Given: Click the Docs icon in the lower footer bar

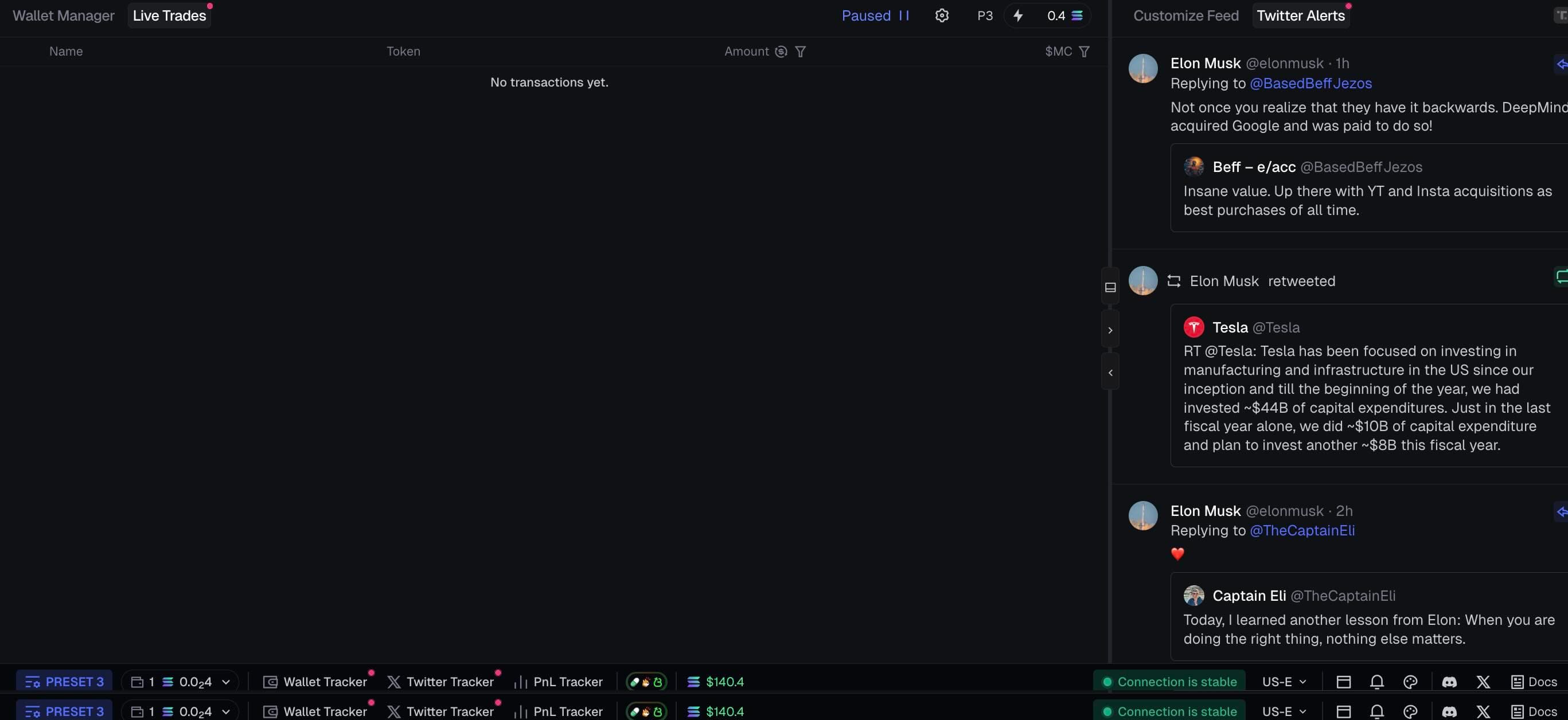Looking at the screenshot, I should [1518, 711].
